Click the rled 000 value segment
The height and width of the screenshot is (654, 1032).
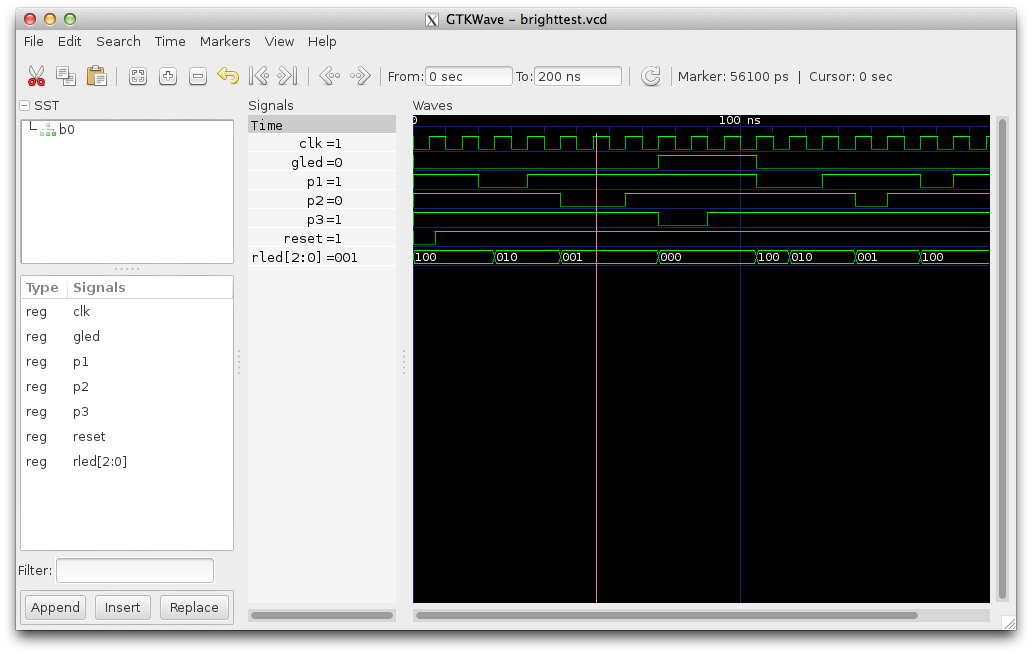click(707, 257)
